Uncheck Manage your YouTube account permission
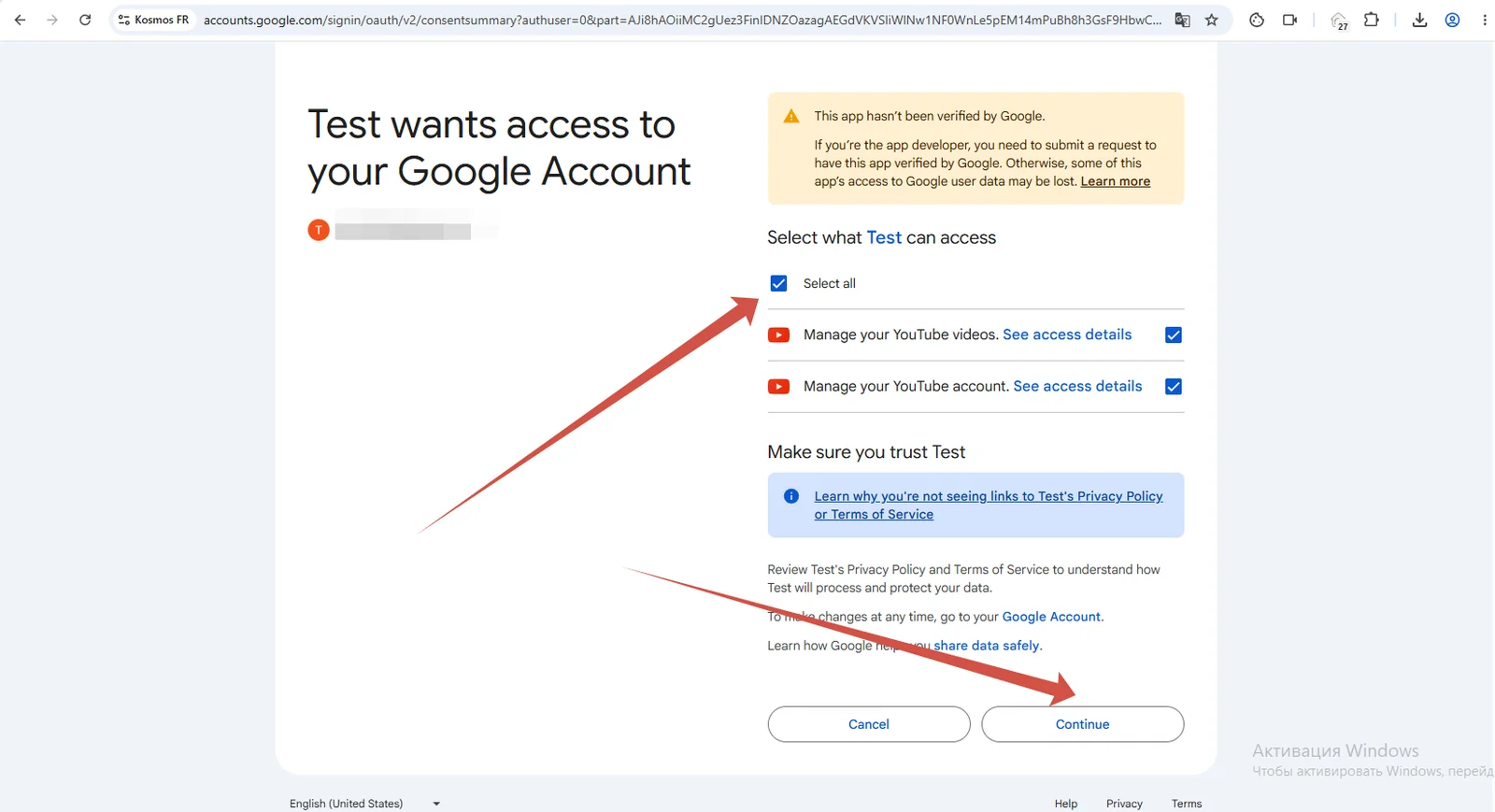This screenshot has height=812, width=1495. [1174, 386]
